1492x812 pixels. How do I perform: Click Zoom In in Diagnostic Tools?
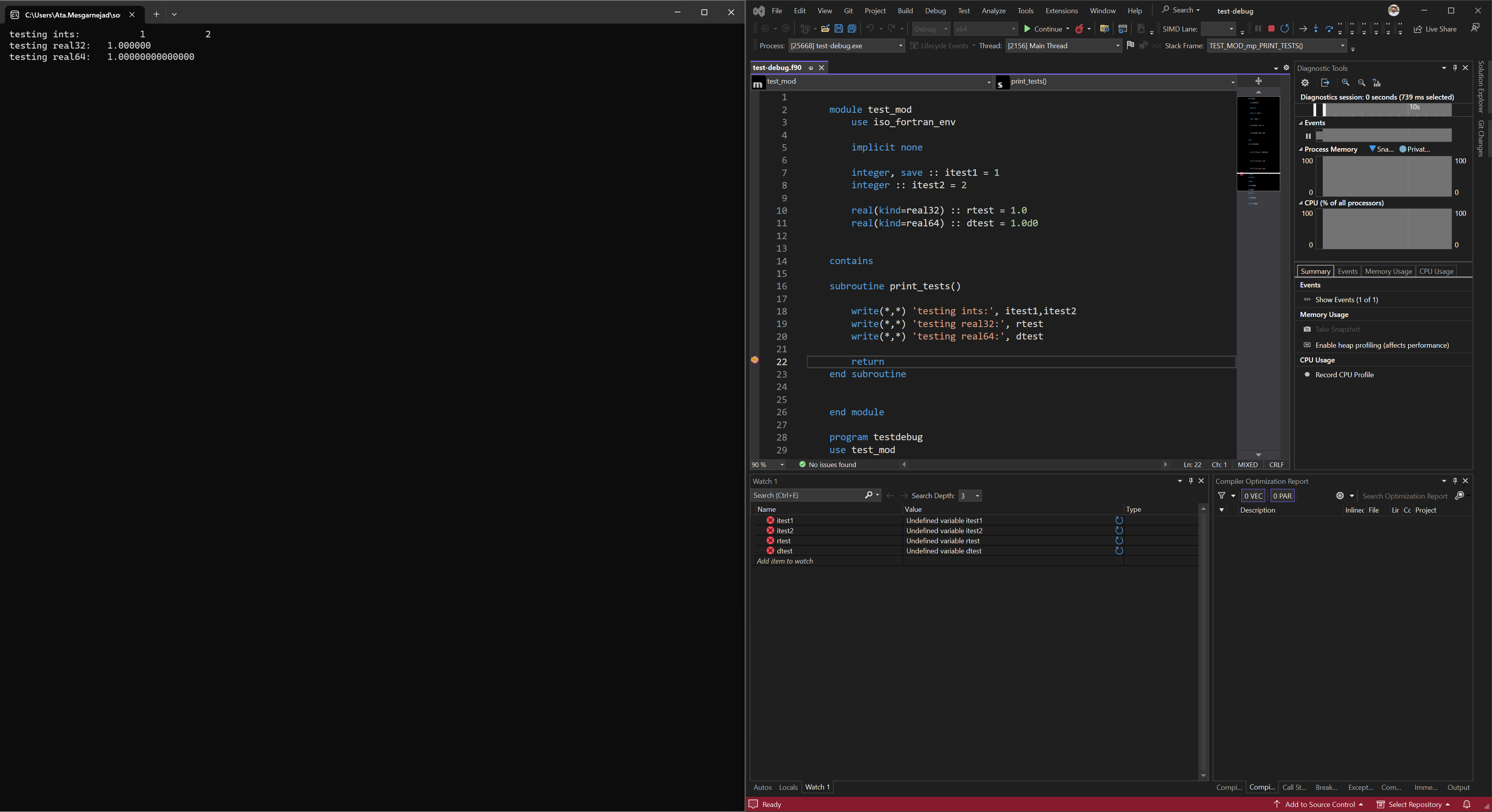pos(1345,83)
